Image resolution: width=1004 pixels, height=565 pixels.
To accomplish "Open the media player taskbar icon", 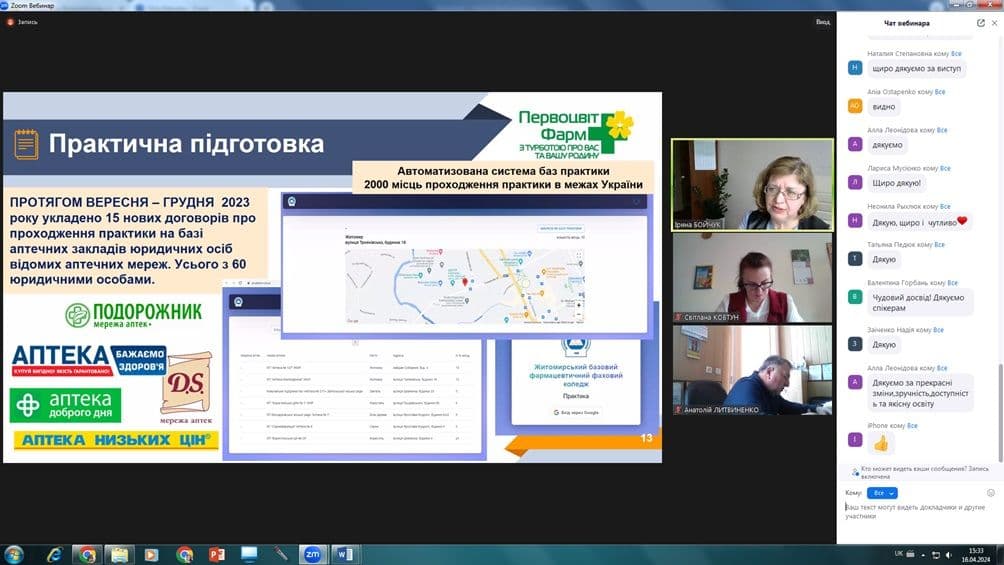I will coord(152,554).
